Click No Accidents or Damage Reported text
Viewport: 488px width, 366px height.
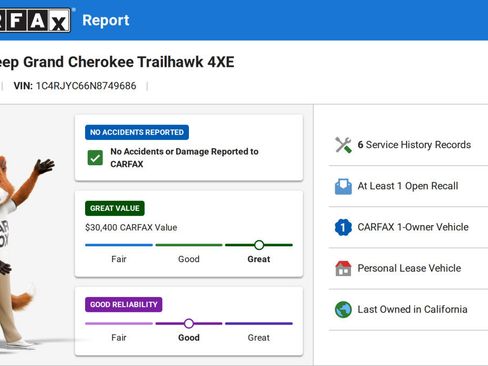184,158
